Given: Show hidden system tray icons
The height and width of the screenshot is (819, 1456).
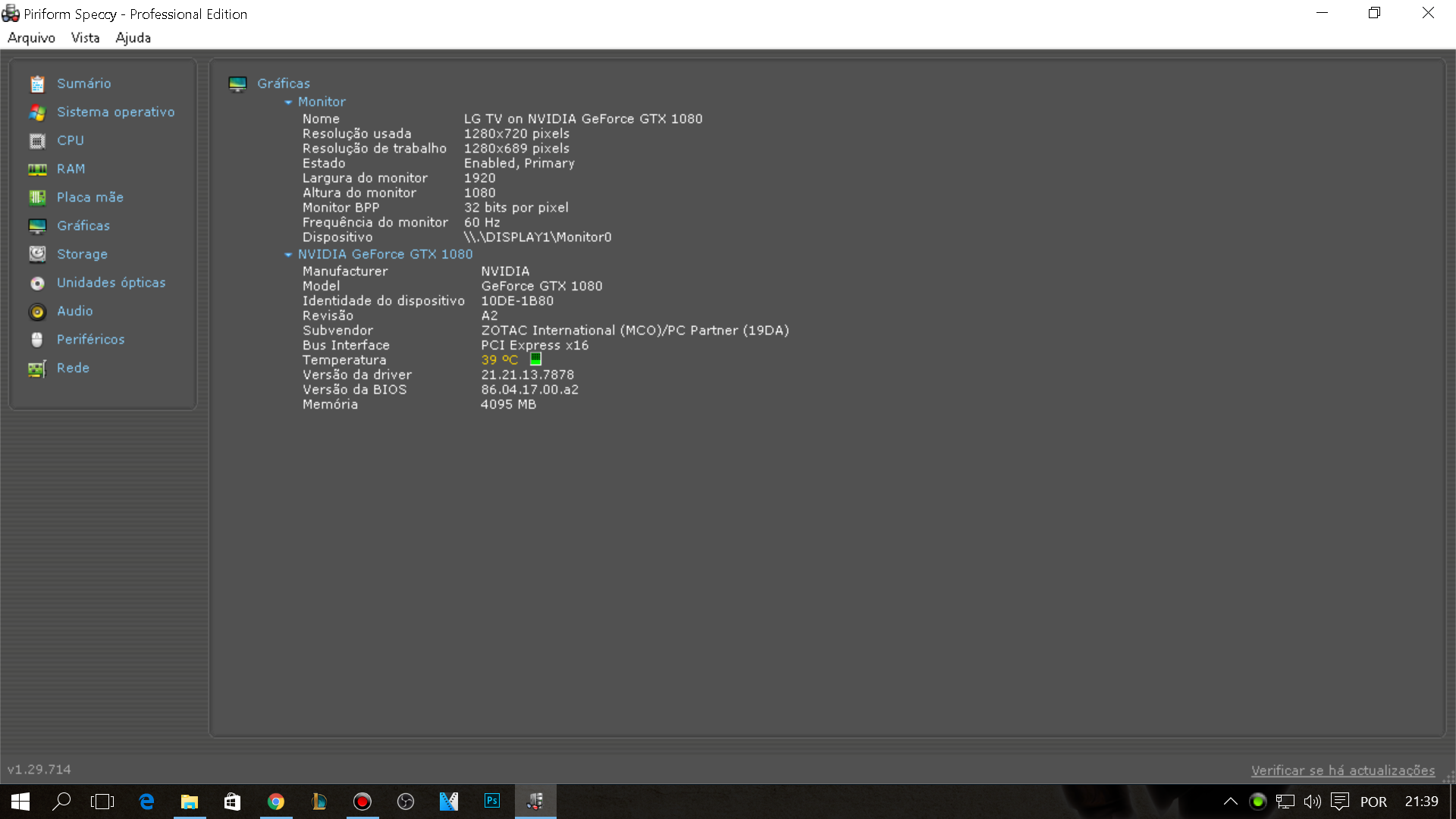Looking at the screenshot, I should pos(1231,802).
